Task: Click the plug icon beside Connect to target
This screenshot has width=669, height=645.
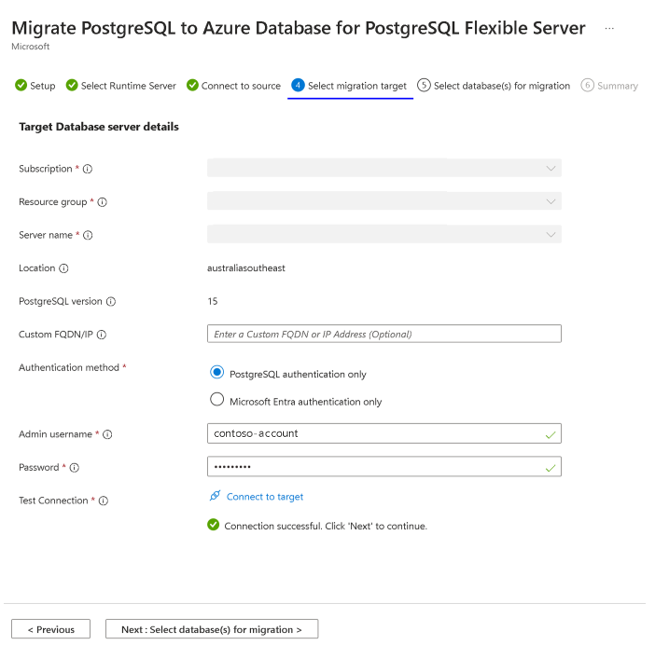Action: pyautogui.click(x=215, y=496)
